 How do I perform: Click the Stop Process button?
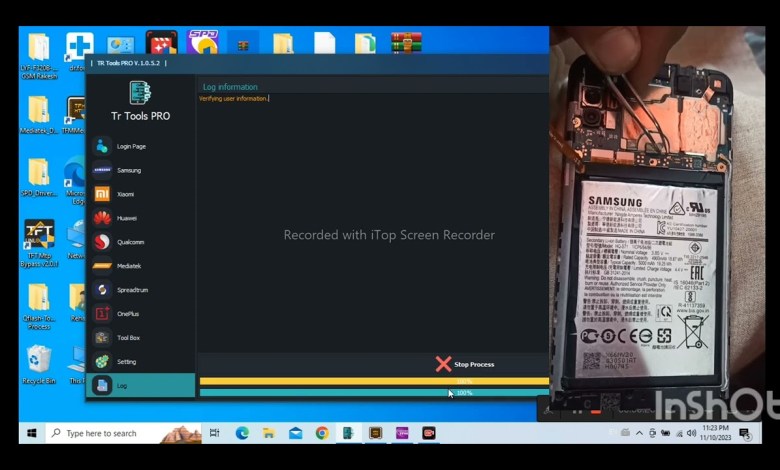pos(474,364)
